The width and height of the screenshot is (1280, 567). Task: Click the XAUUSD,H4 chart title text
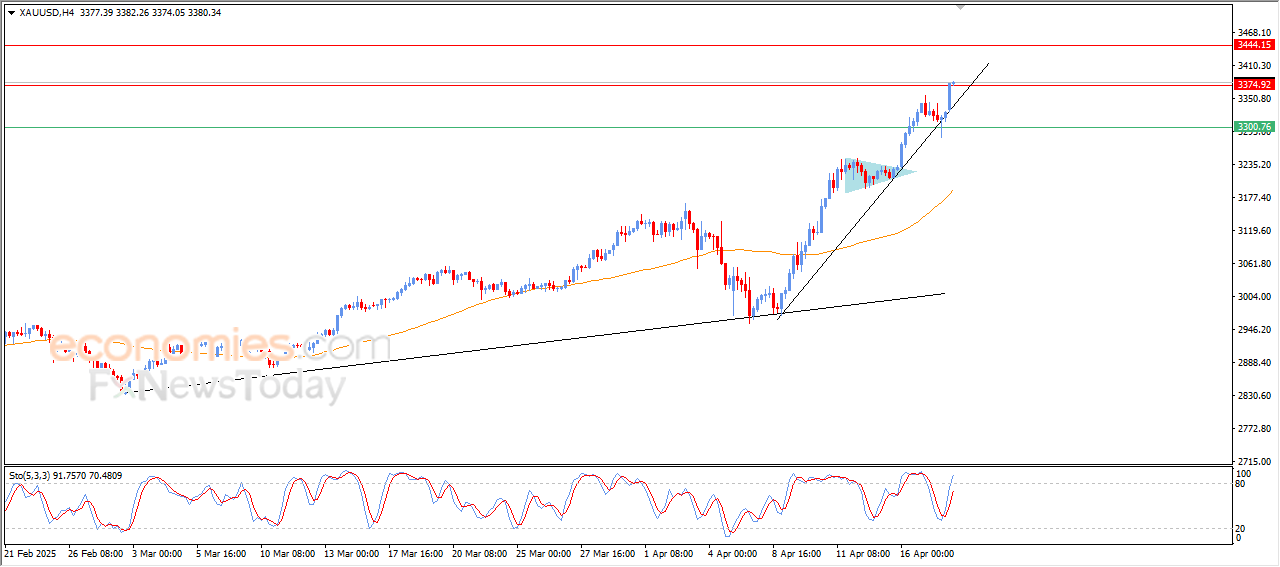(47, 13)
